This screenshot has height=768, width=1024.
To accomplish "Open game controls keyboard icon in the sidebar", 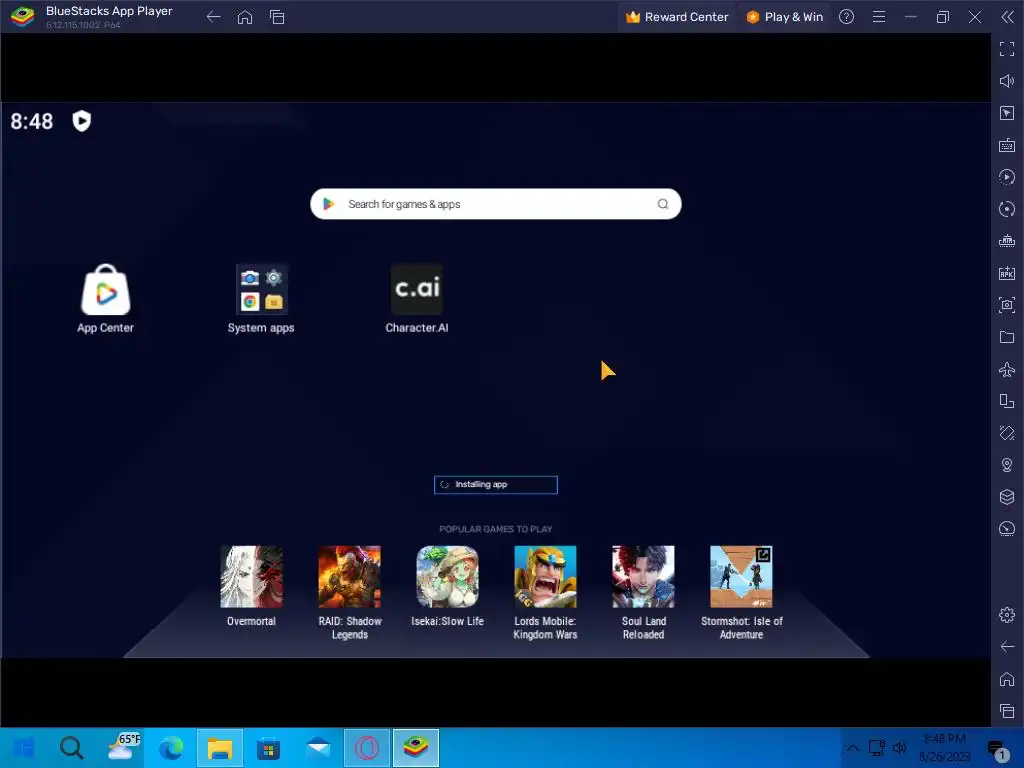I will [1007, 145].
